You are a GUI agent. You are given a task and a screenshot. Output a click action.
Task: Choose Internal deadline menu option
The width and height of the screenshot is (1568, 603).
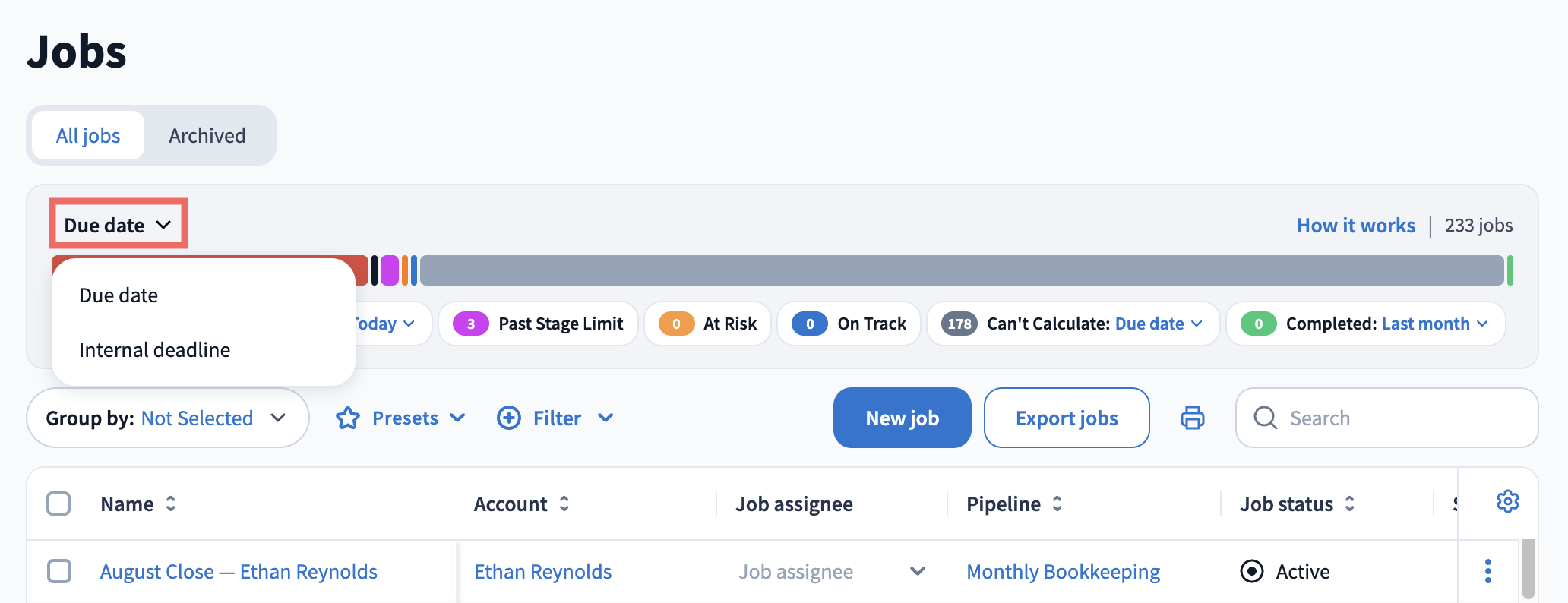pyautogui.click(x=203, y=350)
